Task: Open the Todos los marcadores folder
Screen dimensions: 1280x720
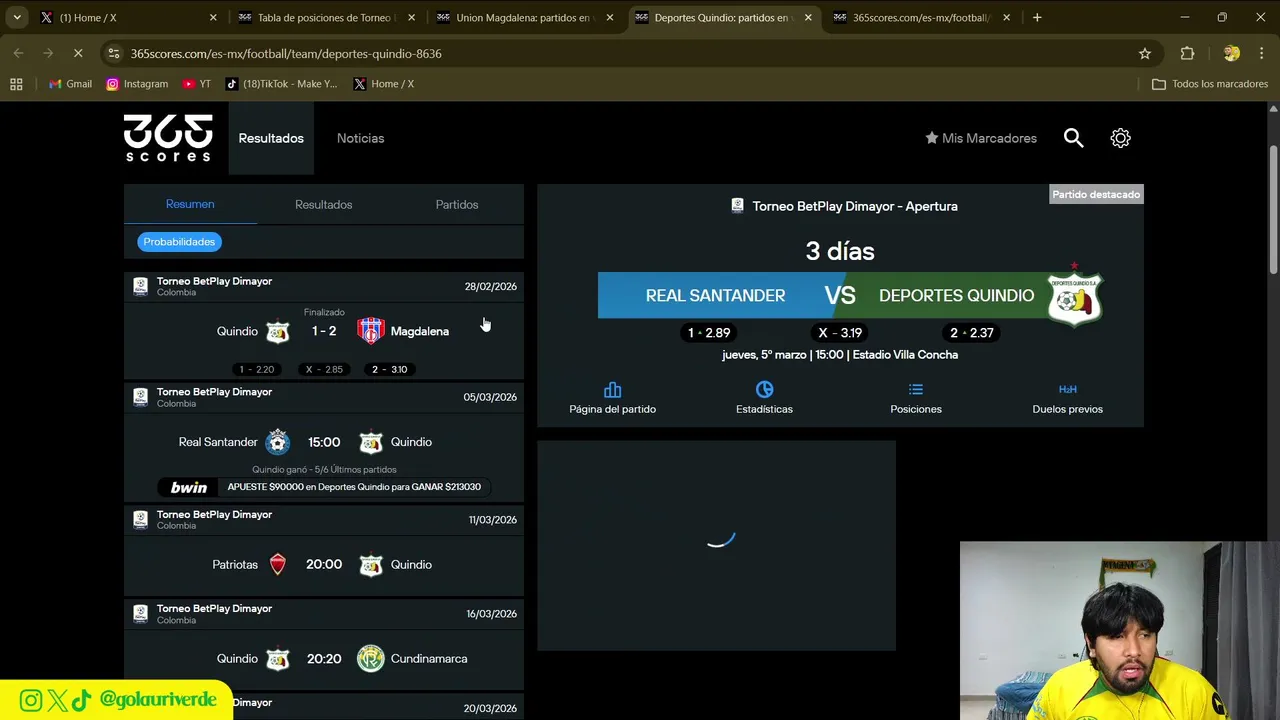Action: click(1210, 84)
